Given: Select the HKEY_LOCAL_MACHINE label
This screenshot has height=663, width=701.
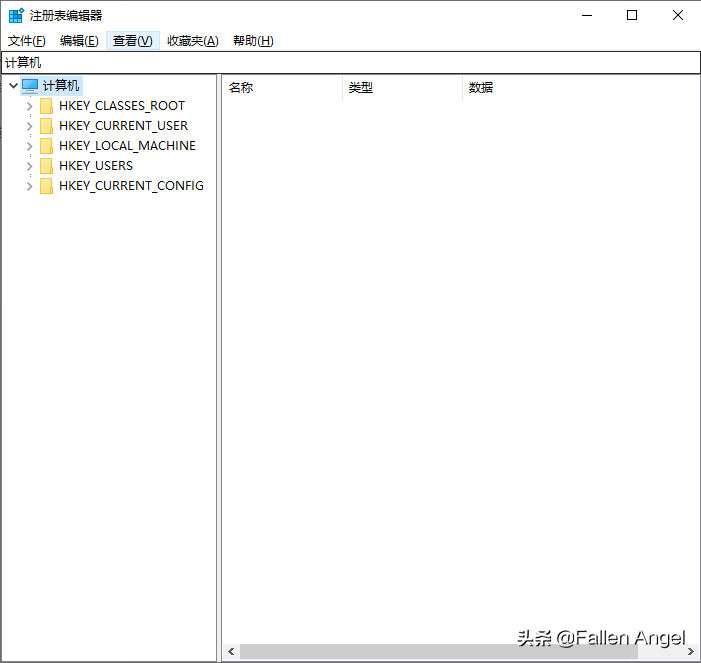Looking at the screenshot, I should (127, 146).
